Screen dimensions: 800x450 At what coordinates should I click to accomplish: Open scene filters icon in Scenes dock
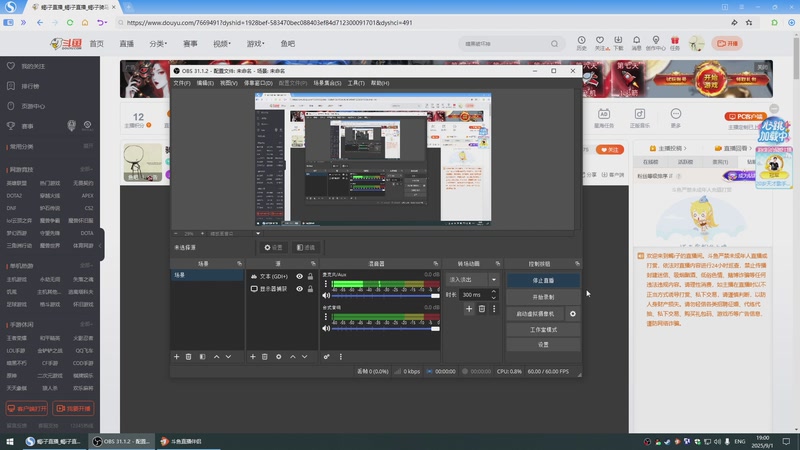point(203,357)
